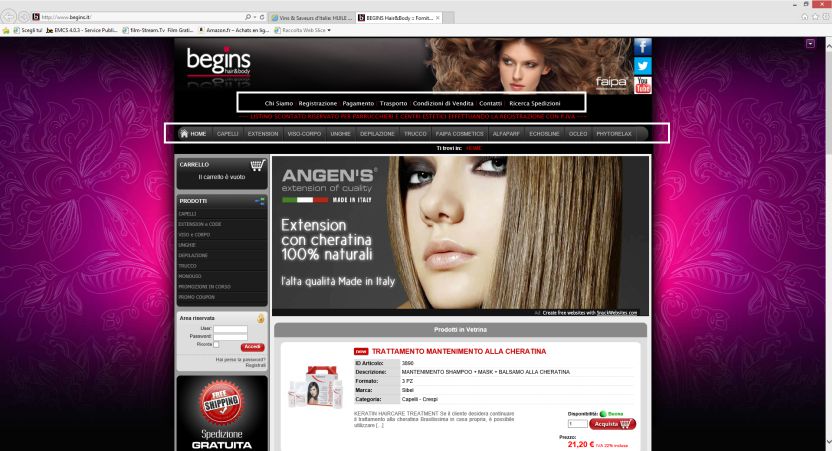Screen dimensions: 832x451
Task: Open the film-Stream.Tv bookmark
Action: point(158,30)
